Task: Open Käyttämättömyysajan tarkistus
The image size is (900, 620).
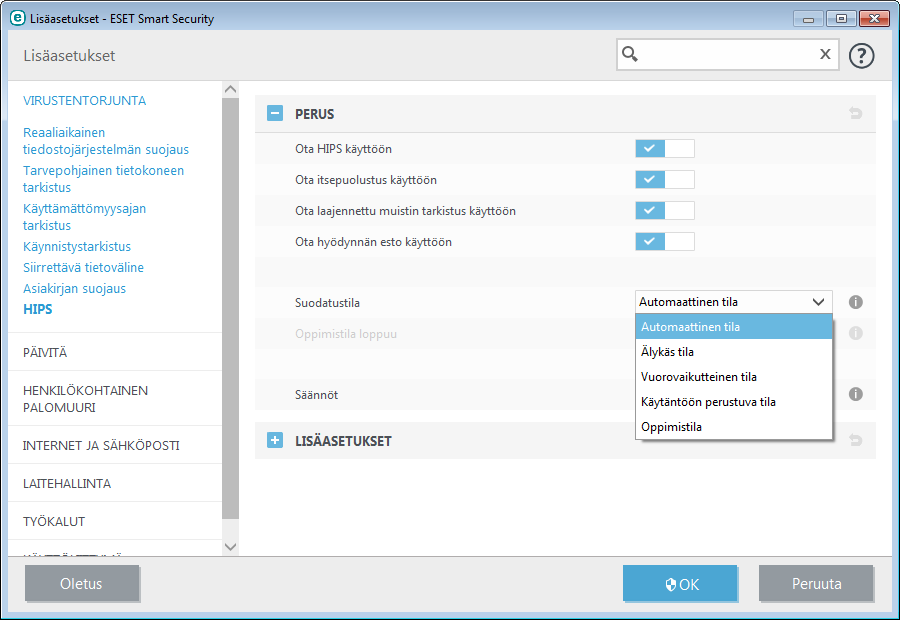Action: point(84,216)
